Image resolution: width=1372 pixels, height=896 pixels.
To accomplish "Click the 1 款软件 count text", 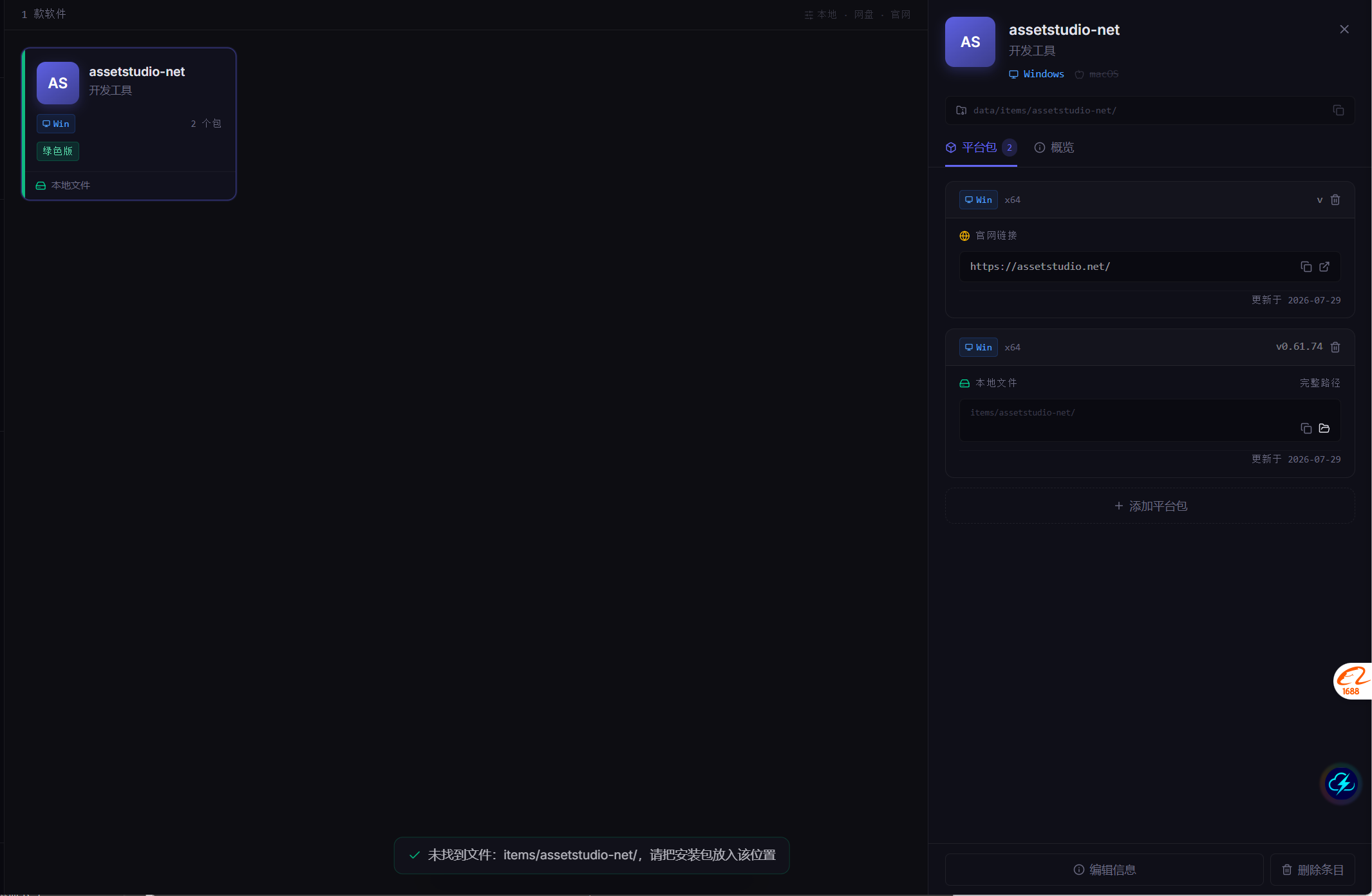I will pyautogui.click(x=44, y=14).
